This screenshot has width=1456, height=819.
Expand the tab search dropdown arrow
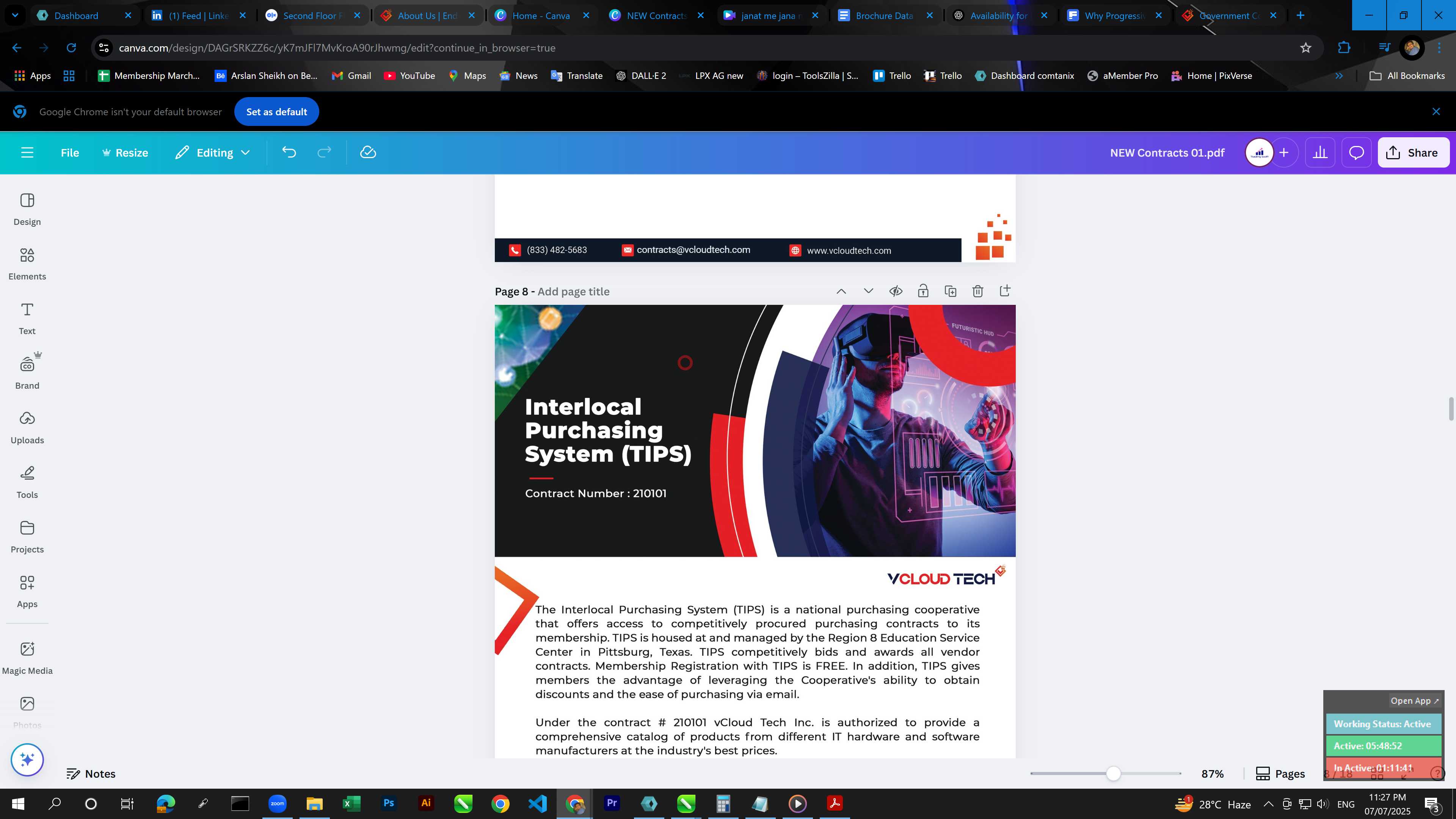tap(15, 15)
